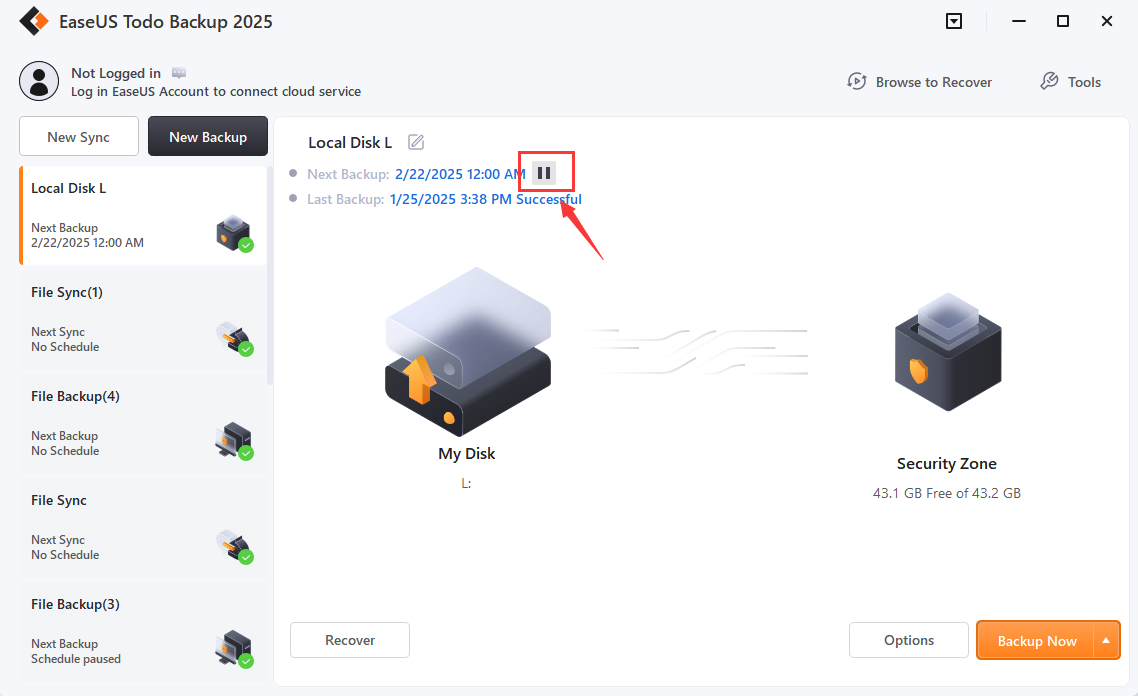The height and width of the screenshot is (696, 1138).
Task: Click the message icon beside Not Logged in
Action: 179,73
